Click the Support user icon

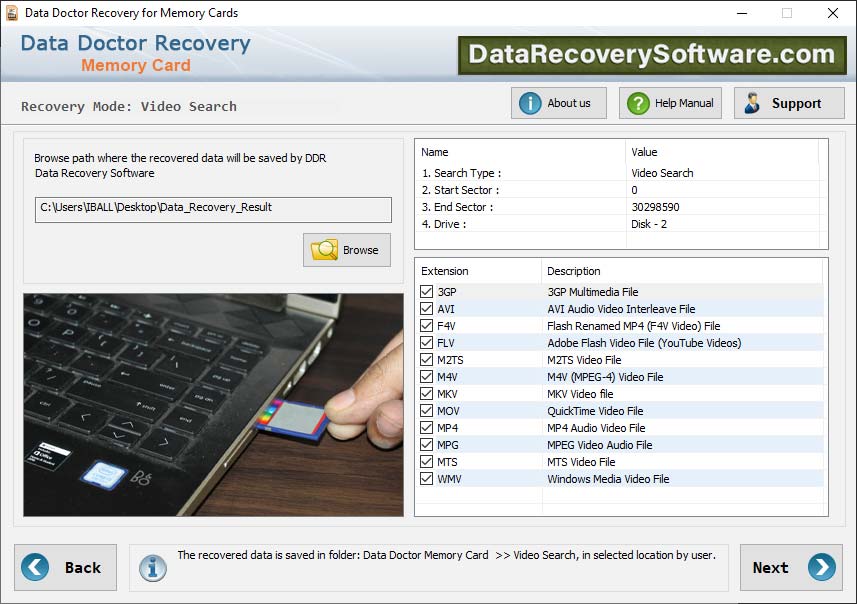tap(751, 102)
